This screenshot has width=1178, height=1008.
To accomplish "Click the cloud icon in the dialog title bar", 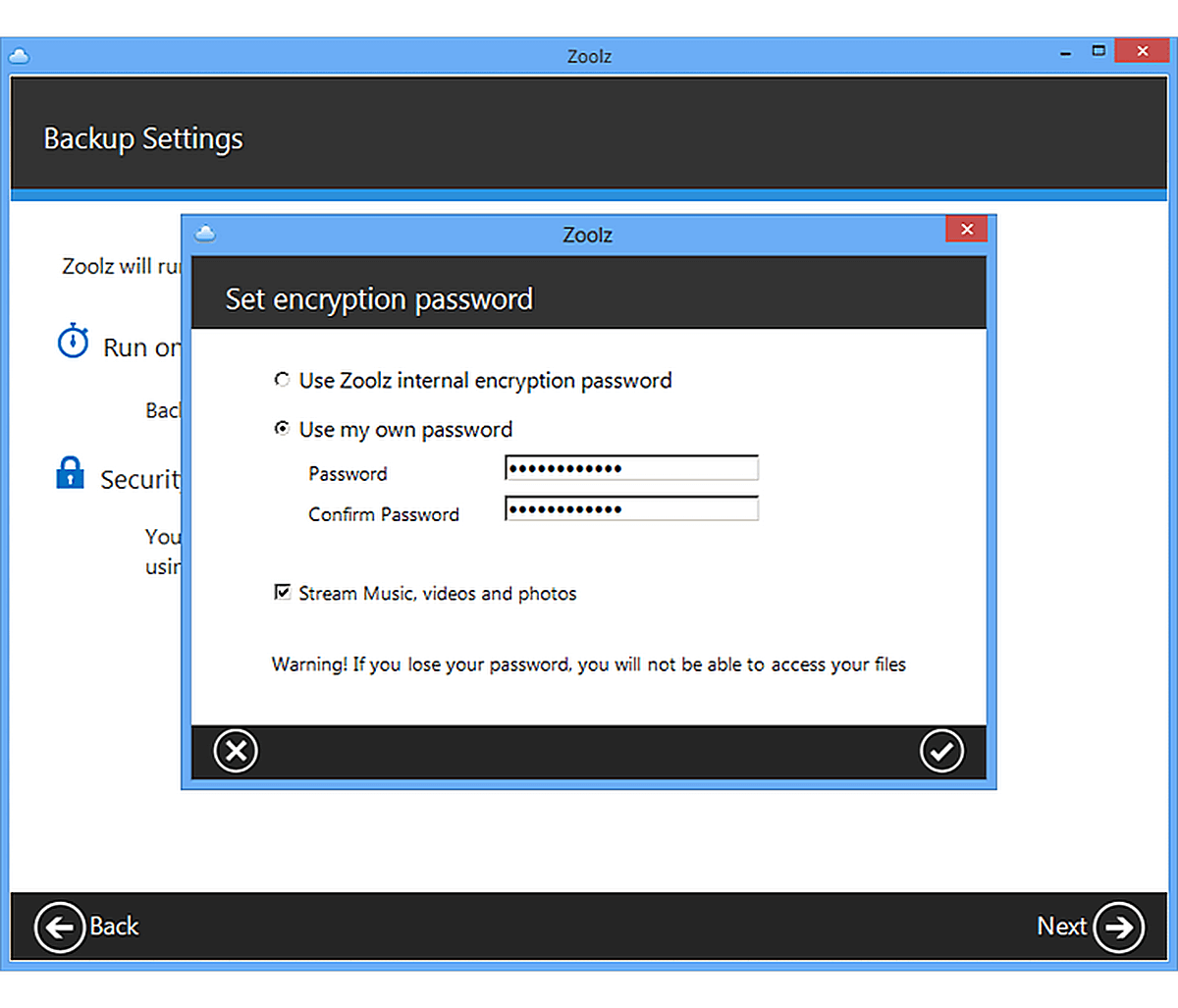I will [205, 234].
